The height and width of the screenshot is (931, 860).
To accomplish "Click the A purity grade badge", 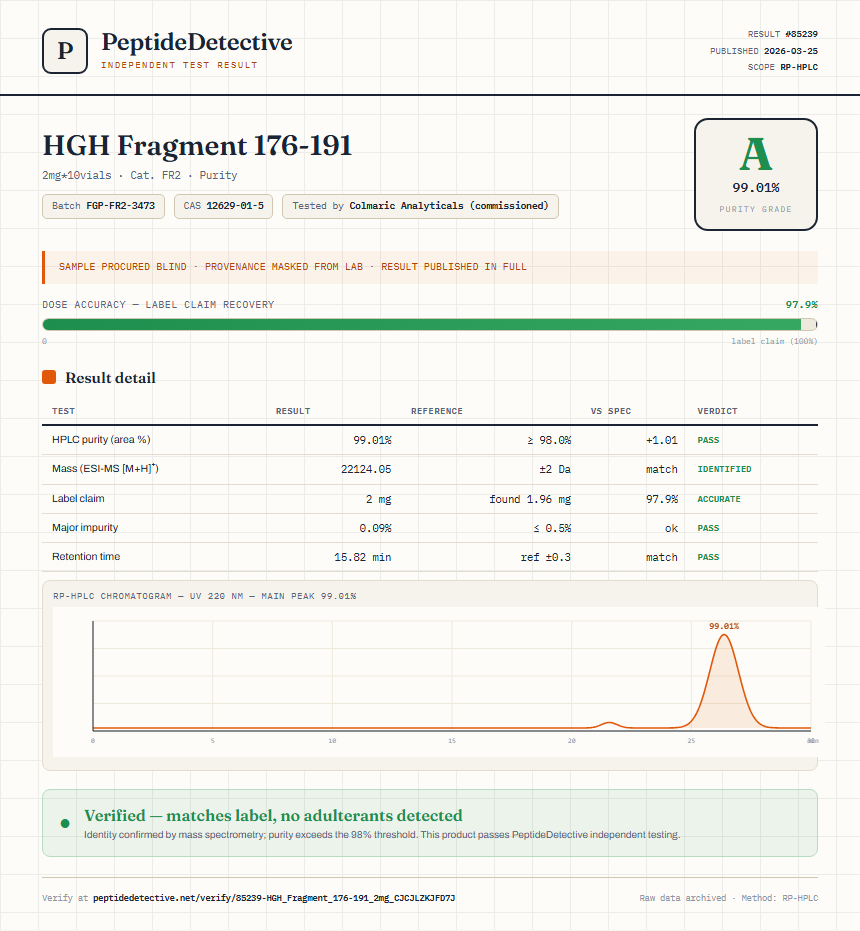I will click(755, 175).
